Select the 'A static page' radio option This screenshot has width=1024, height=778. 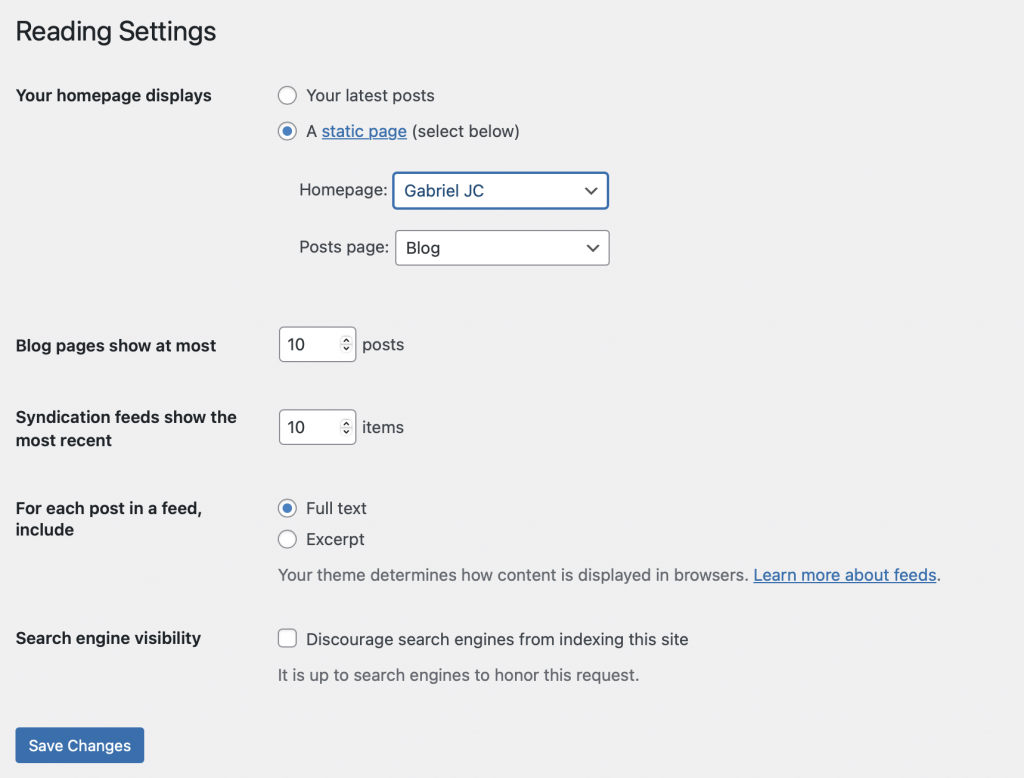[288, 131]
